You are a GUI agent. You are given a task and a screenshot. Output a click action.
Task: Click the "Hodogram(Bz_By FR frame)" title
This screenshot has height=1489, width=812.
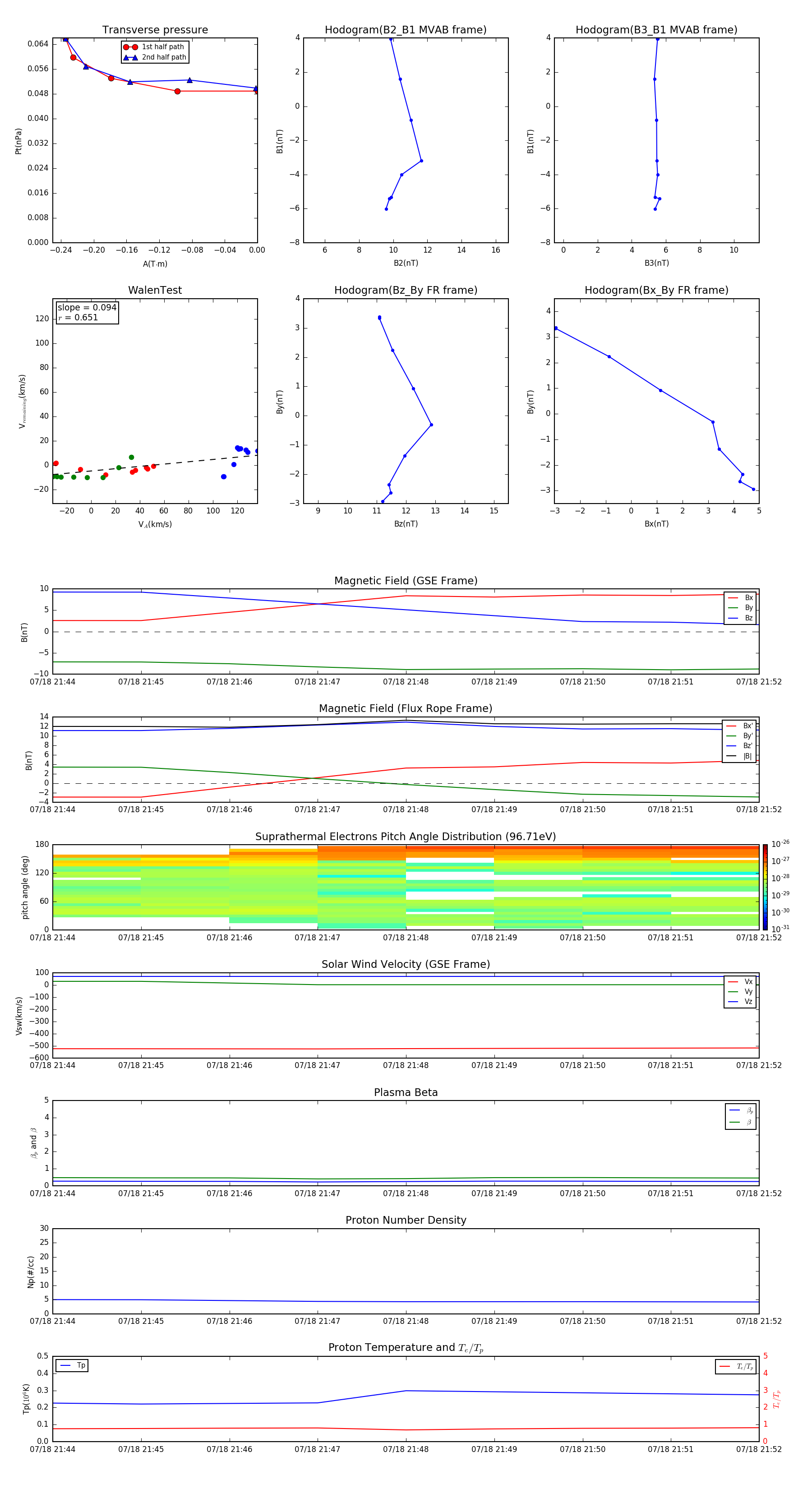tap(406, 290)
